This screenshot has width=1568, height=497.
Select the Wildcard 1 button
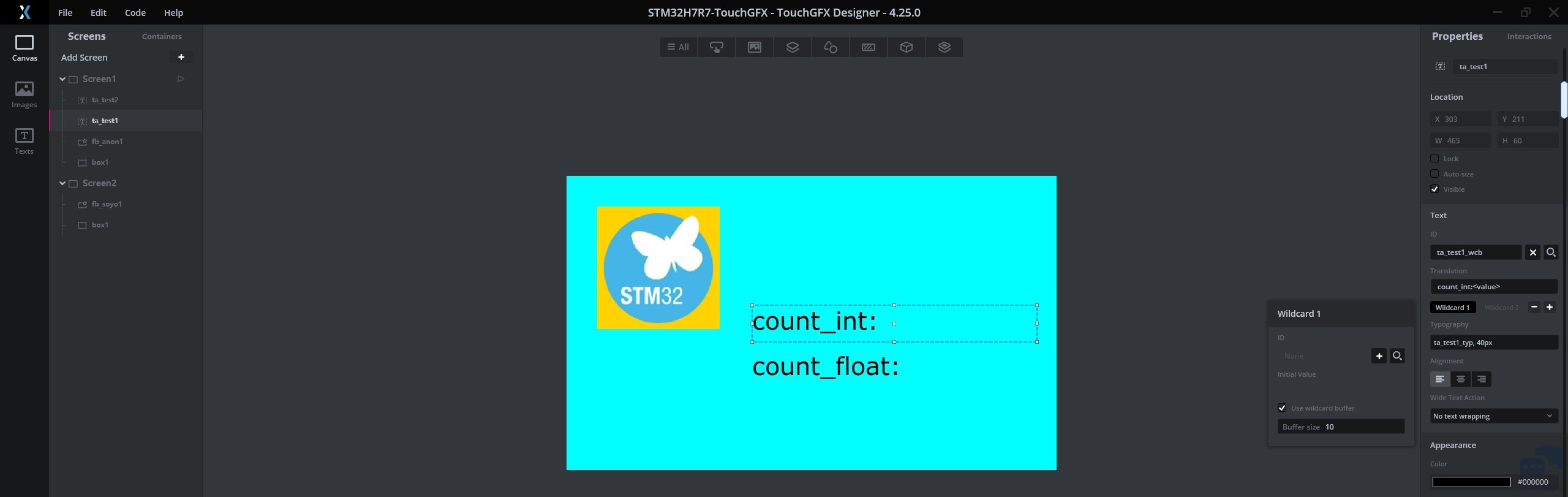coord(1452,308)
